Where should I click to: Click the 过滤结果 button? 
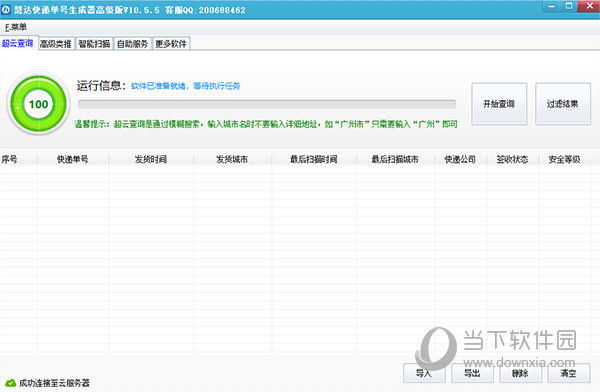pyautogui.click(x=562, y=104)
